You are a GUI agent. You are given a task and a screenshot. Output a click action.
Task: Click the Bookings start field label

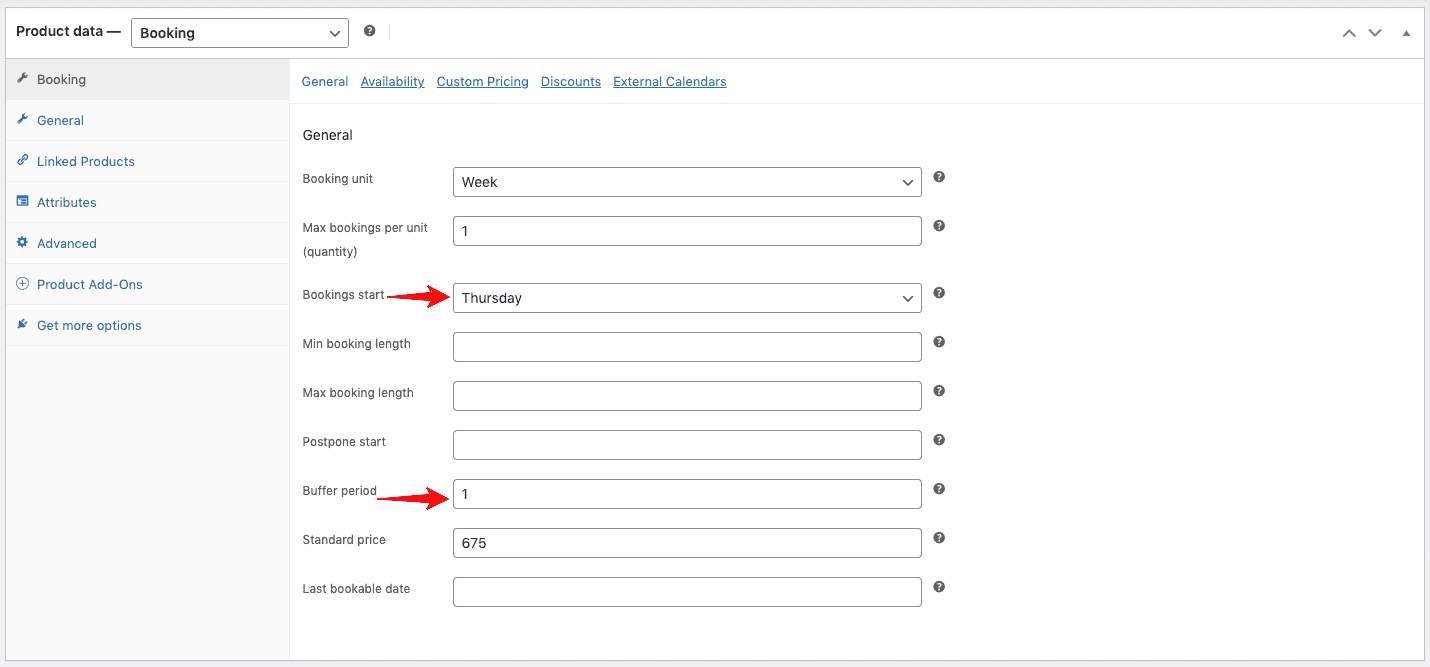coord(343,295)
